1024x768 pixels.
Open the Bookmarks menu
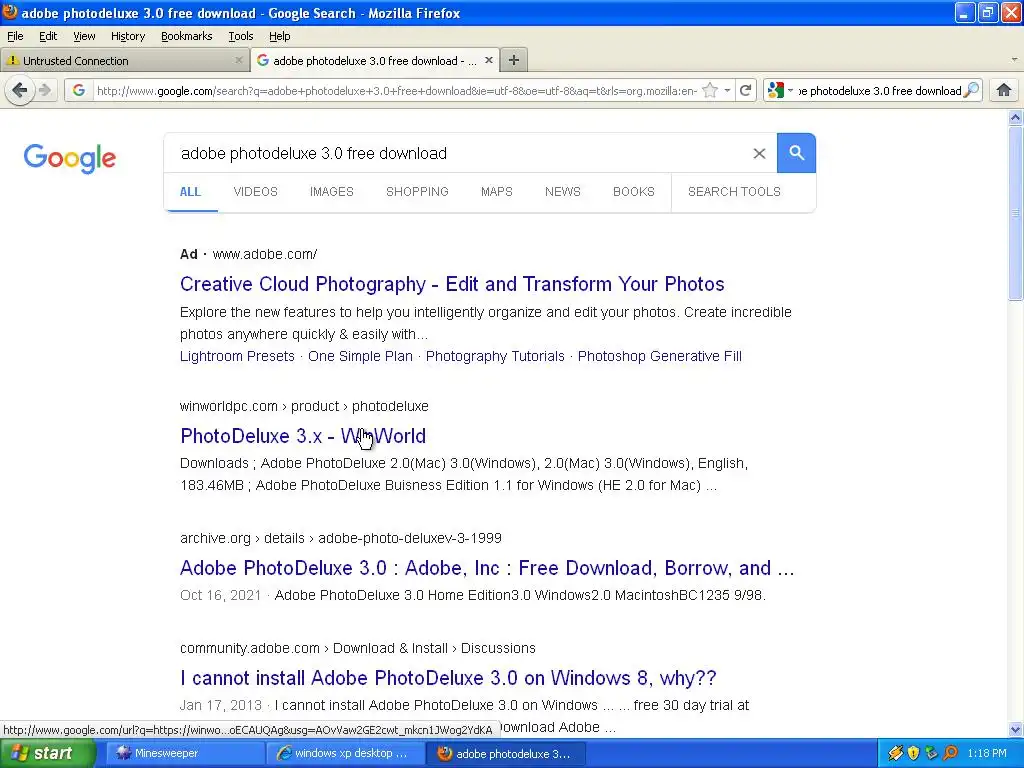click(x=187, y=36)
